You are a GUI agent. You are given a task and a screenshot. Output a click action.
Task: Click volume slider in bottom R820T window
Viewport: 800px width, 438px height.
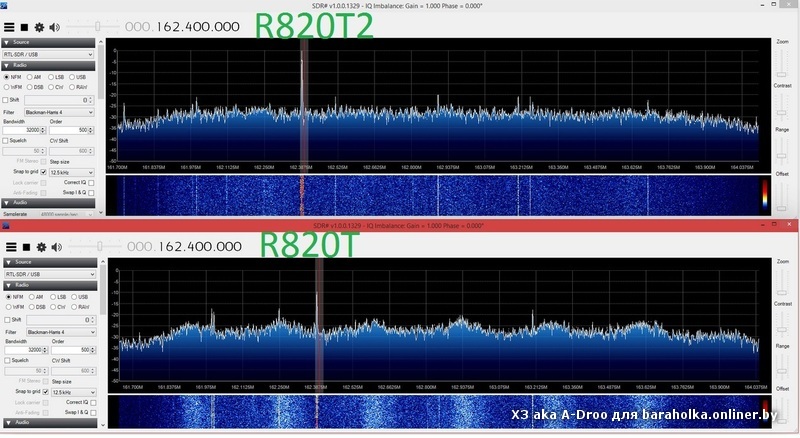pyautogui.click(x=94, y=247)
